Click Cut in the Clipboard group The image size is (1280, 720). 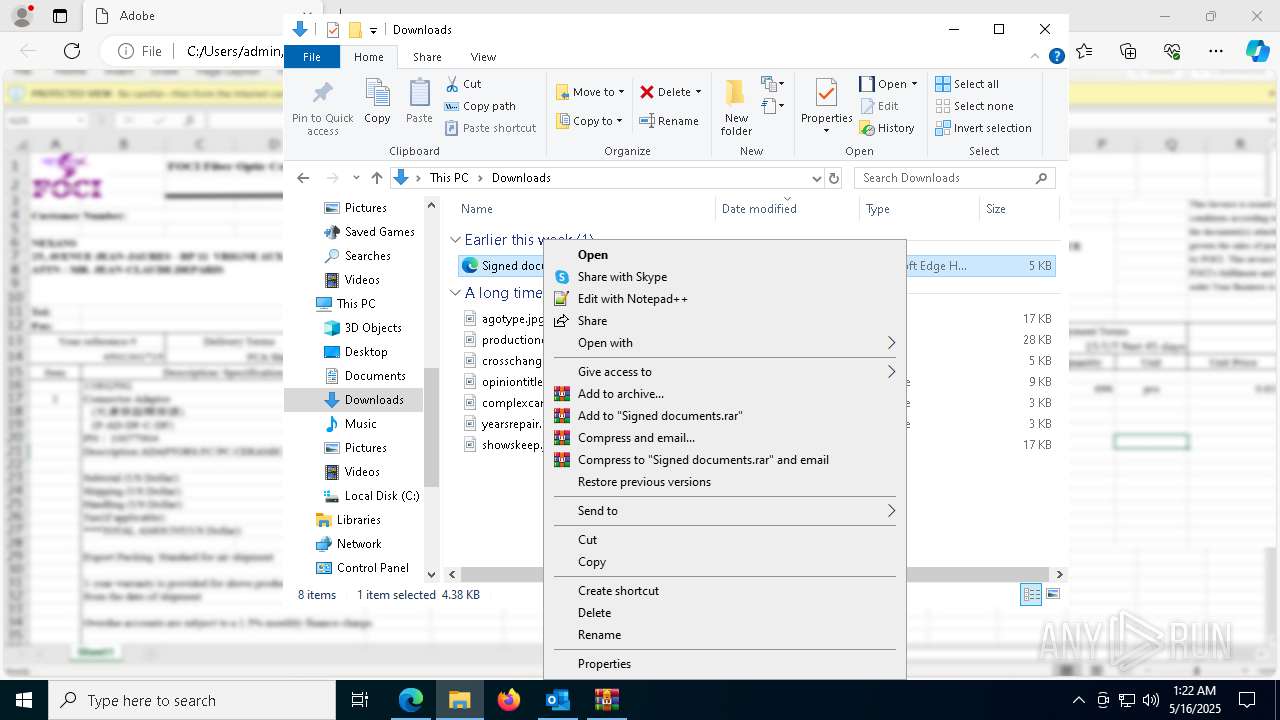(463, 84)
